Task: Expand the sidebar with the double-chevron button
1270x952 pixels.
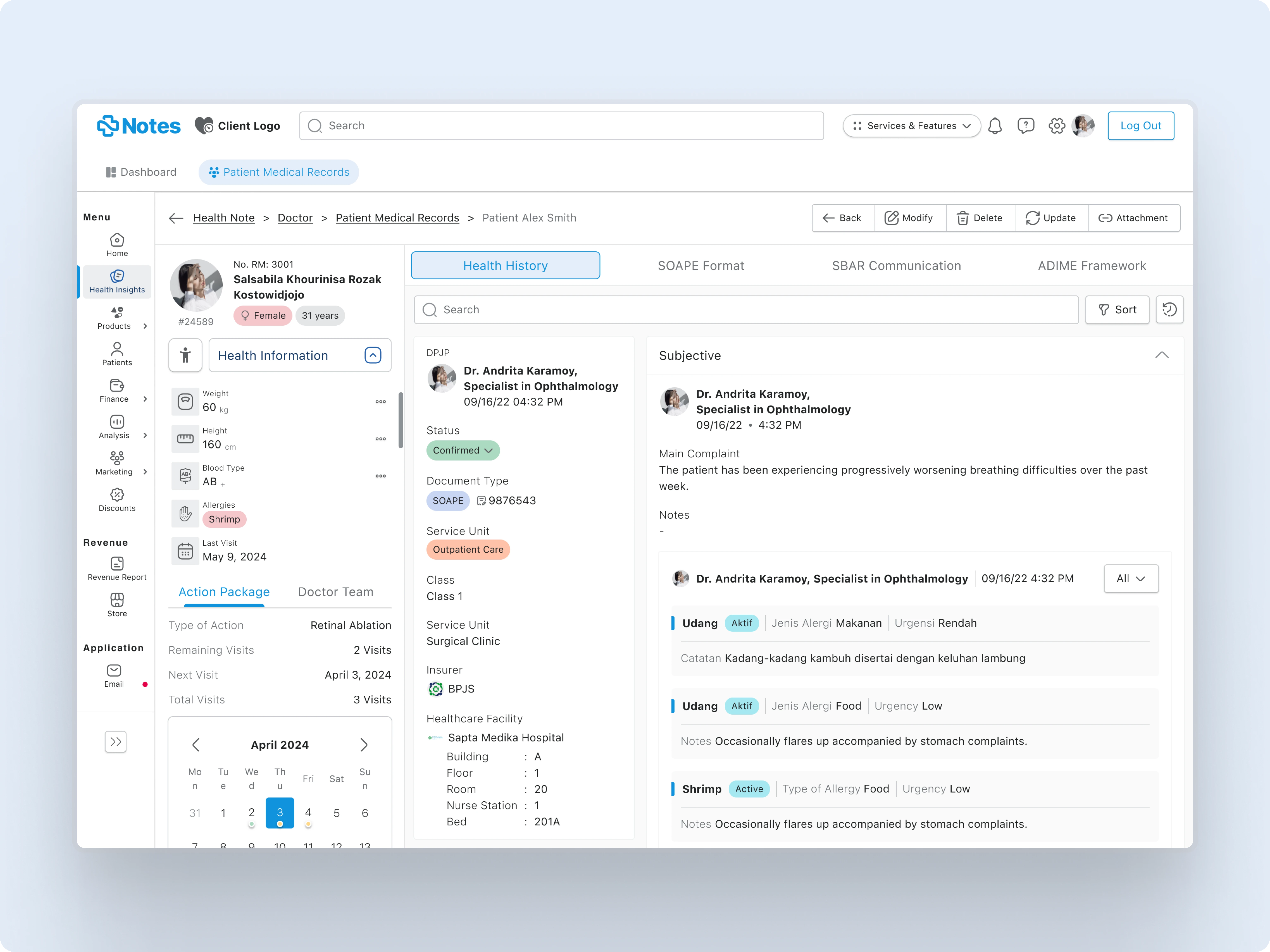Action: (x=115, y=742)
